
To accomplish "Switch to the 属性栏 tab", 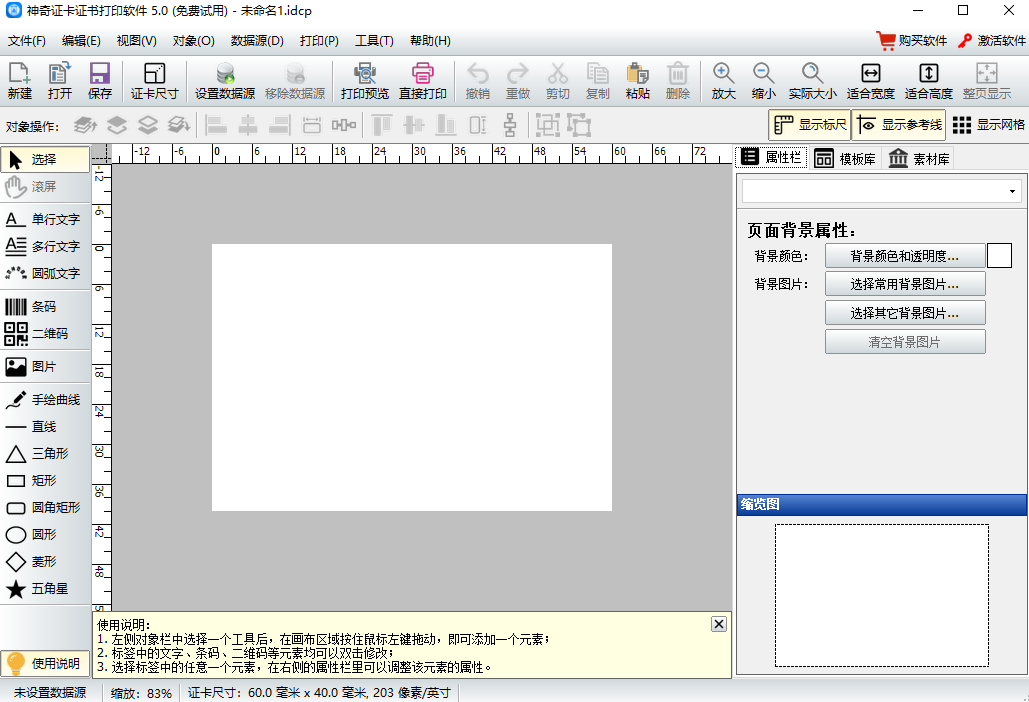I will [772, 157].
